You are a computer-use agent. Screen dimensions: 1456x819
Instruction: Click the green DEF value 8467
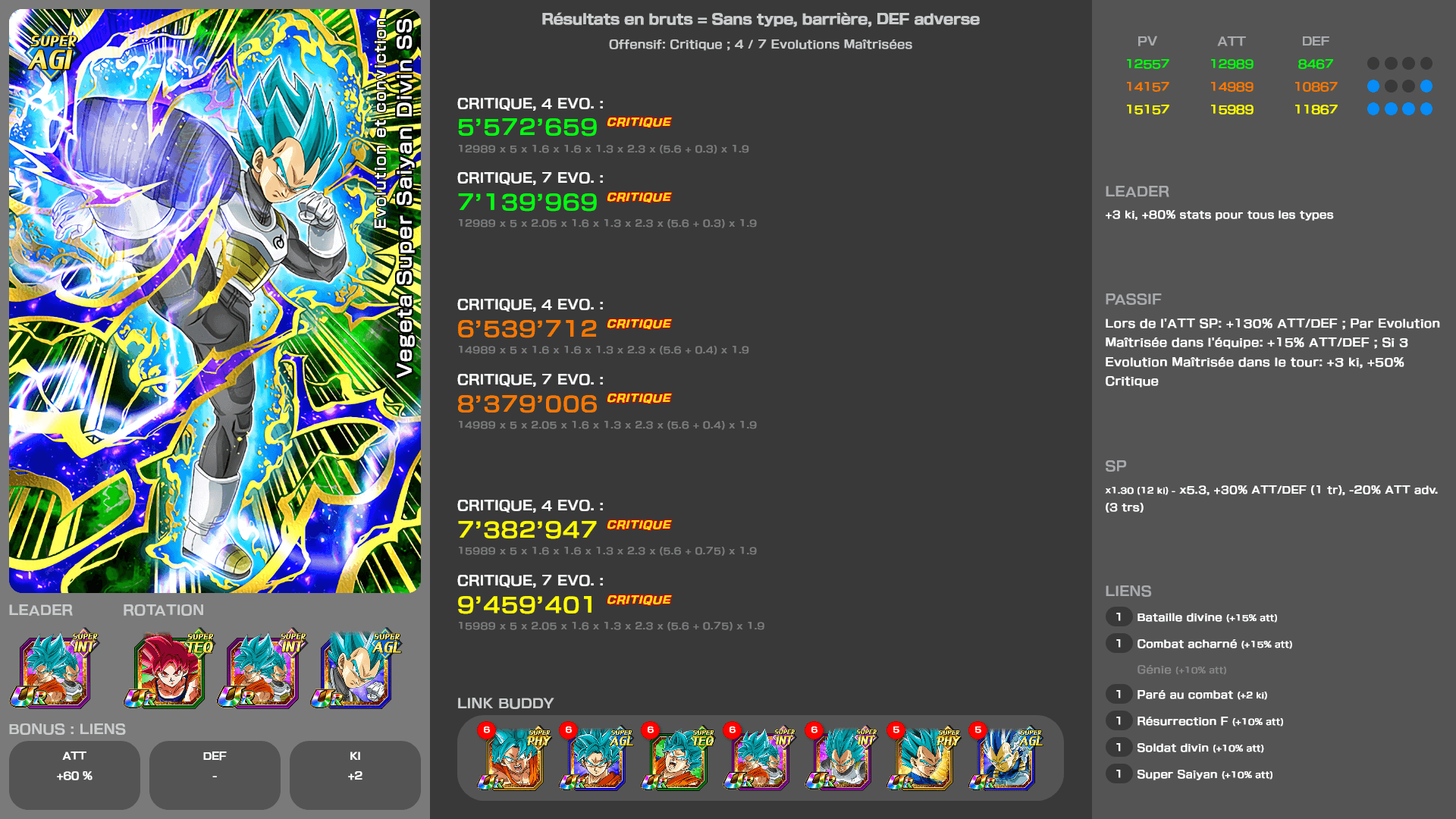1316,64
